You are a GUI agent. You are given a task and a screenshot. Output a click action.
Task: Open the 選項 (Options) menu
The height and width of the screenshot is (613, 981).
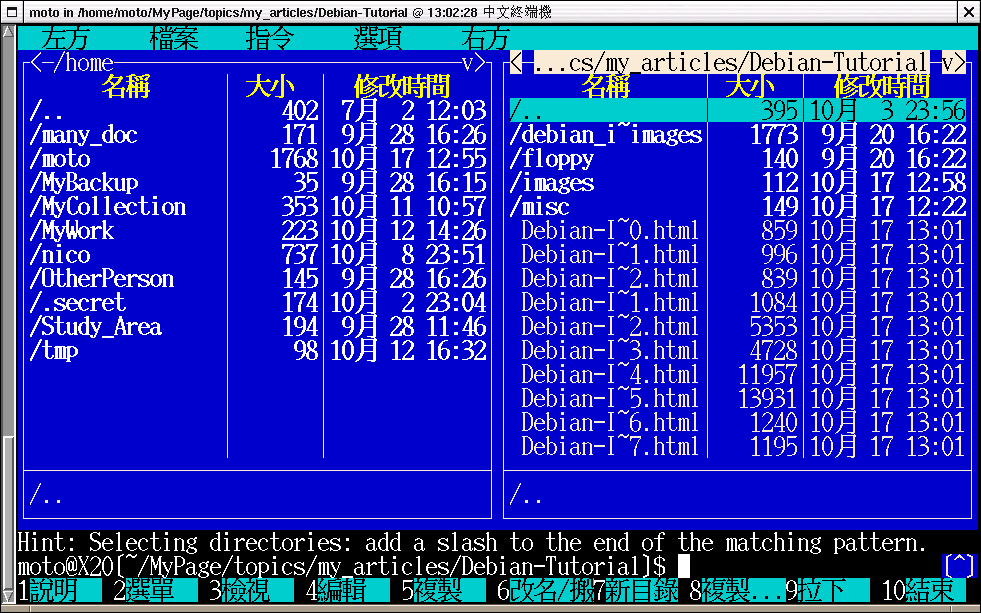(x=377, y=38)
